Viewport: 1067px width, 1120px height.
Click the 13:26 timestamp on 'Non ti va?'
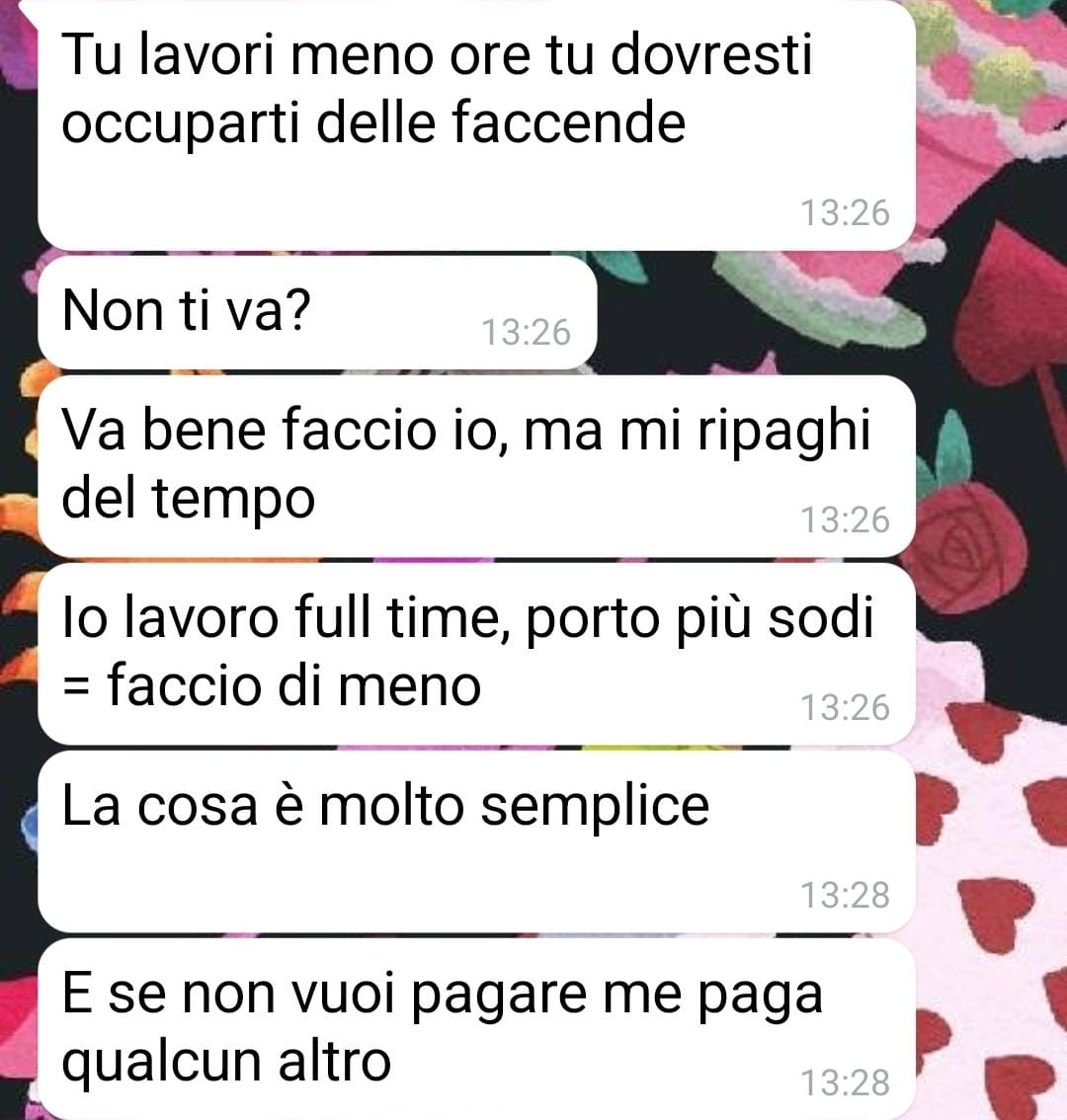pyautogui.click(x=526, y=333)
